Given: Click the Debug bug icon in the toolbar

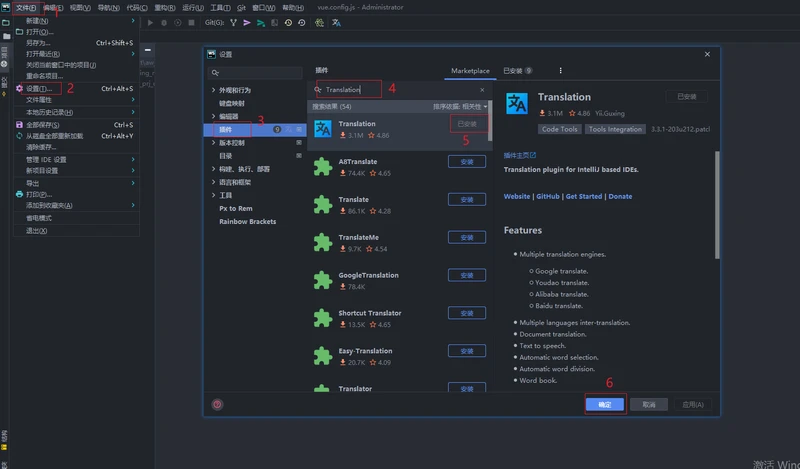Looking at the screenshot, I should click(164, 22).
